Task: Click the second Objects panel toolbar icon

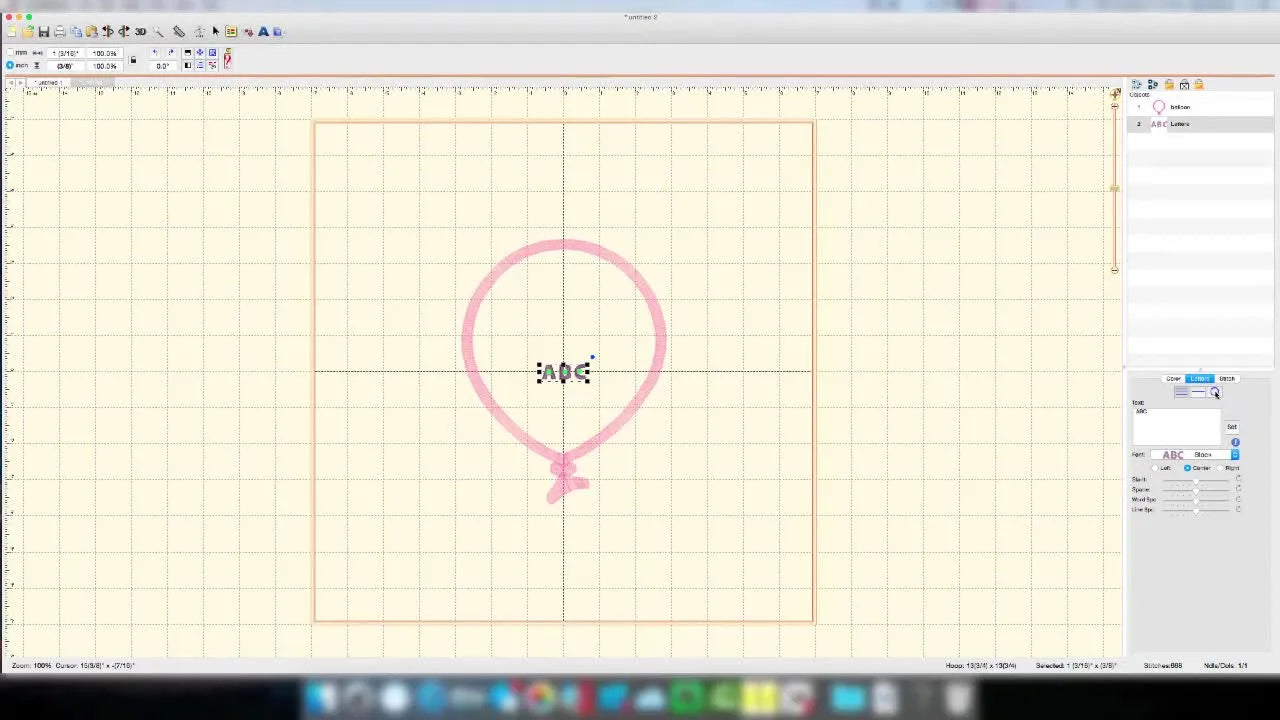Action: pos(1153,85)
